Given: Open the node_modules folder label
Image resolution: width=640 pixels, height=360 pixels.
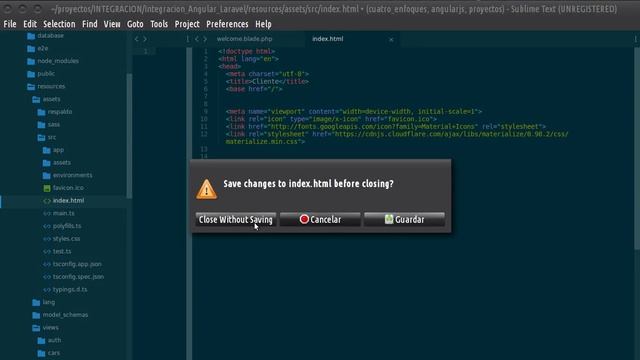Looking at the screenshot, I should pos(58,61).
